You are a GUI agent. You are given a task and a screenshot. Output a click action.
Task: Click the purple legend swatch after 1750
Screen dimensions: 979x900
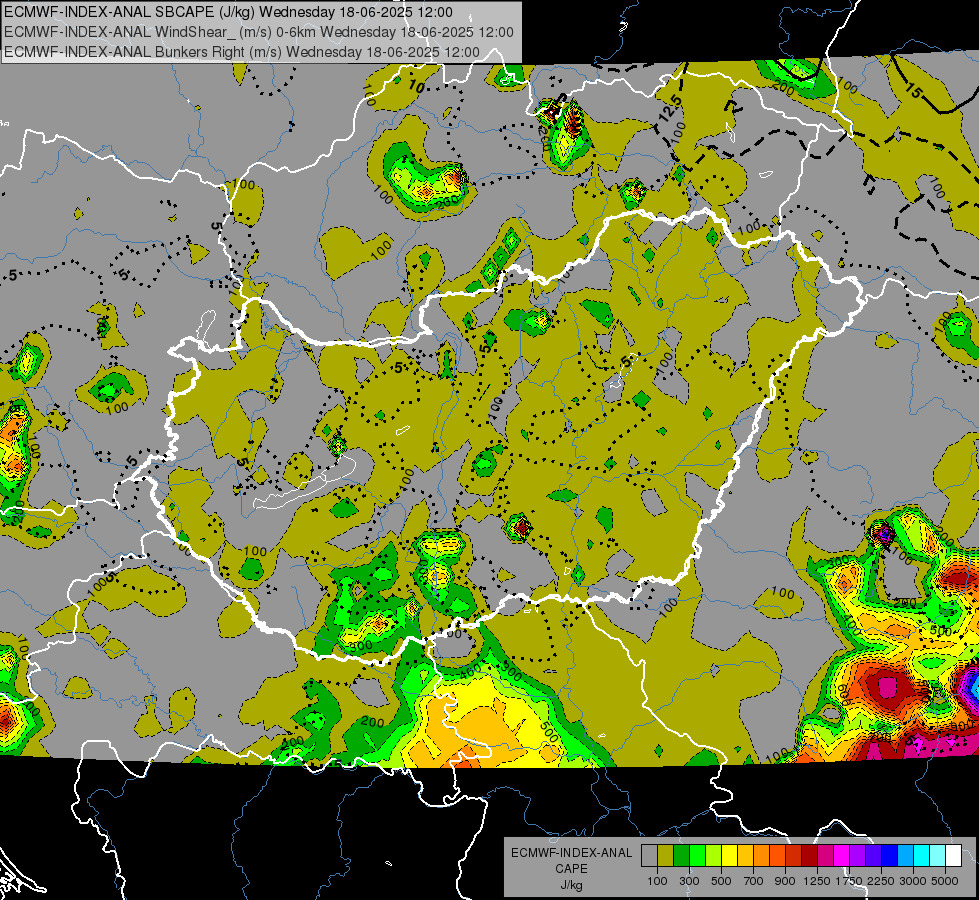click(x=857, y=855)
